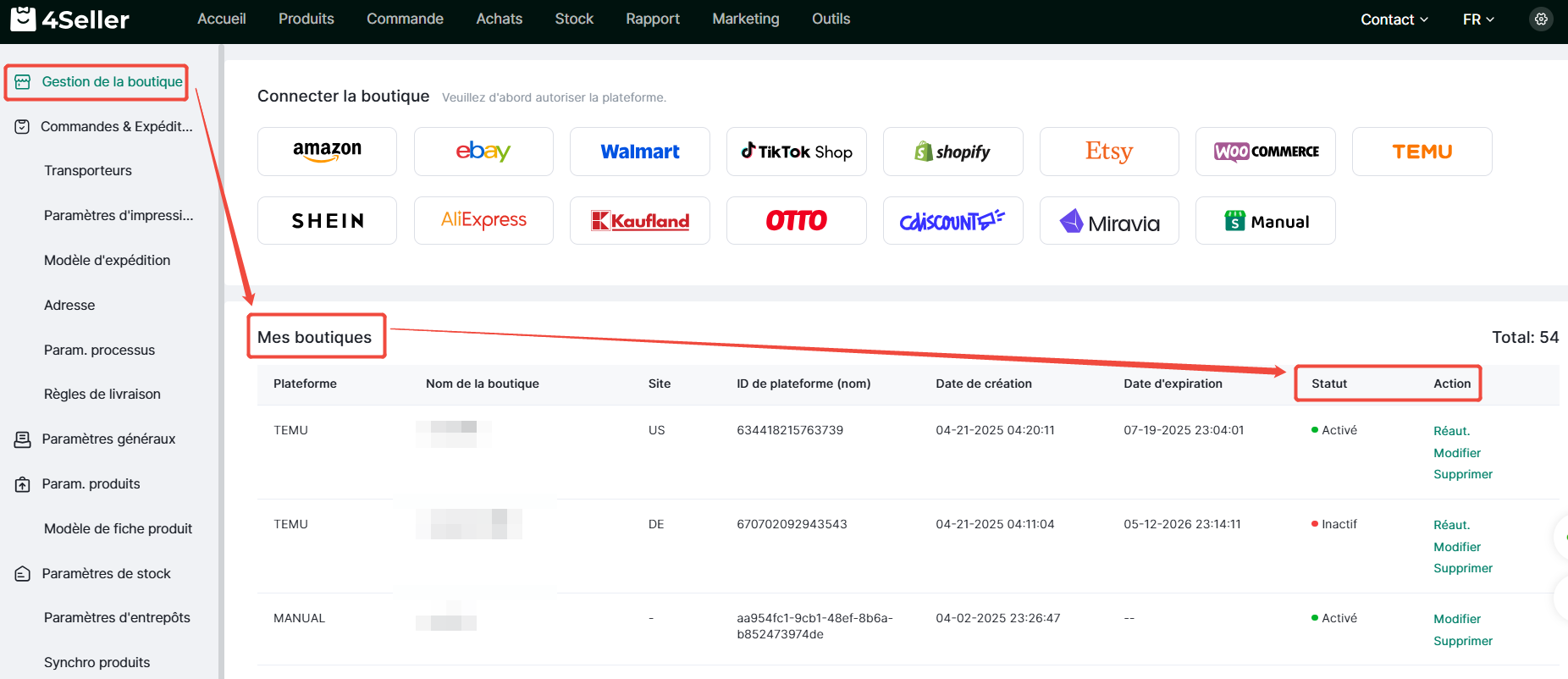1568x679 pixels.
Task: Choose the Miravia platform tile
Action: tap(1108, 221)
